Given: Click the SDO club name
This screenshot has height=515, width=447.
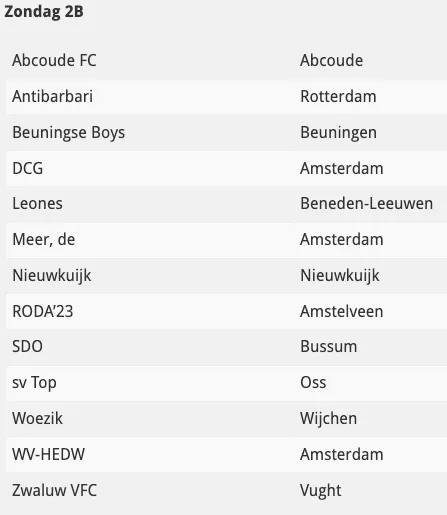Looking at the screenshot, I should click(27, 347).
